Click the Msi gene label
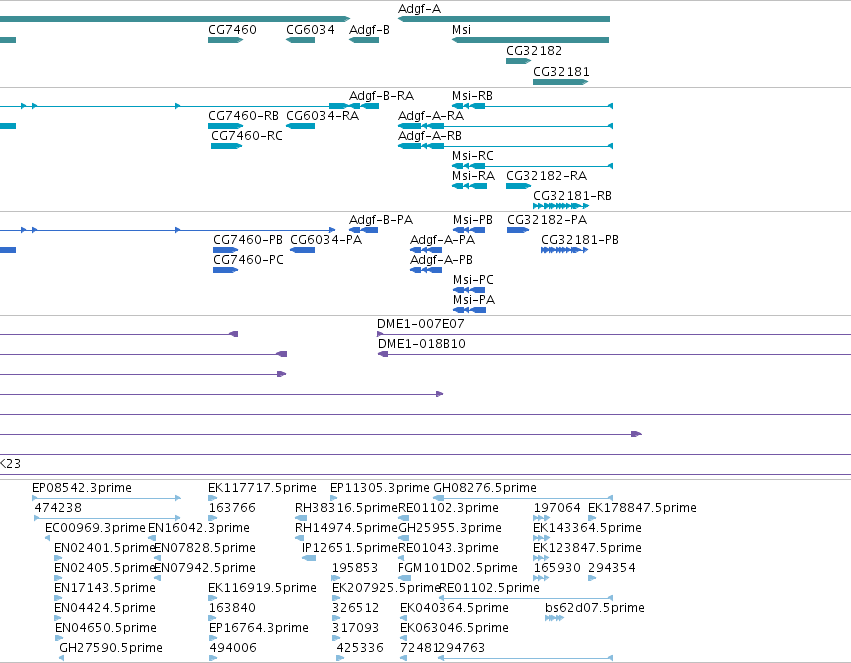The height and width of the screenshot is (663, 851). pyautogui.click(x=461, y=30)
